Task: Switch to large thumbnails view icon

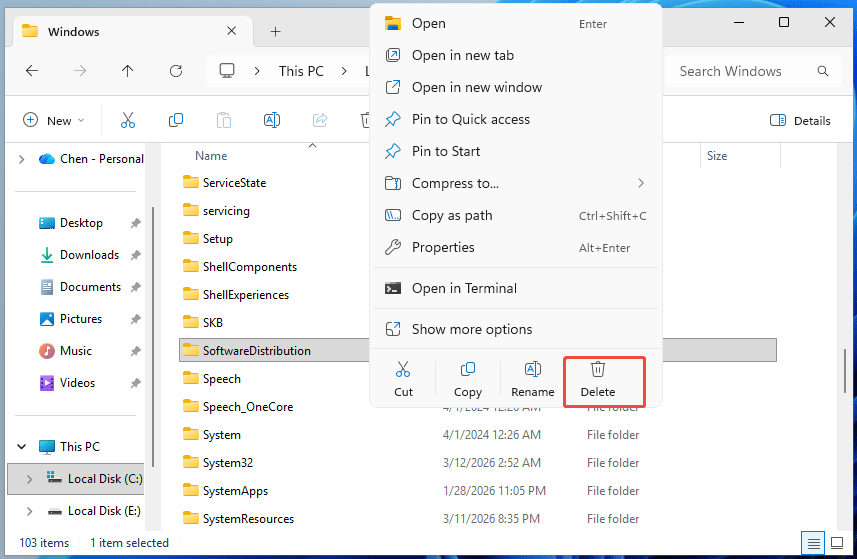Action: [837, 543]
